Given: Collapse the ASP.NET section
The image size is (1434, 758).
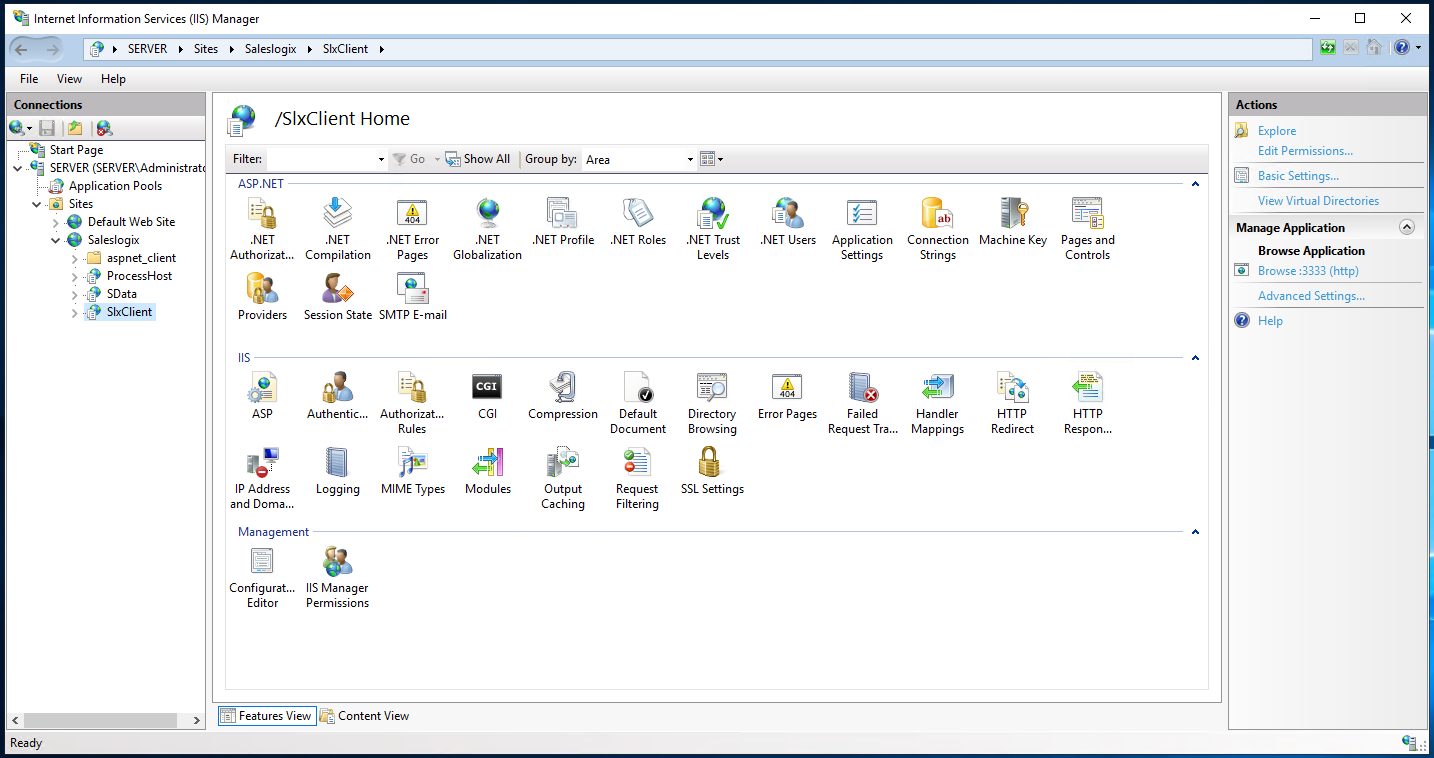Looking at the screenshot, I should tap(1195, 184).
